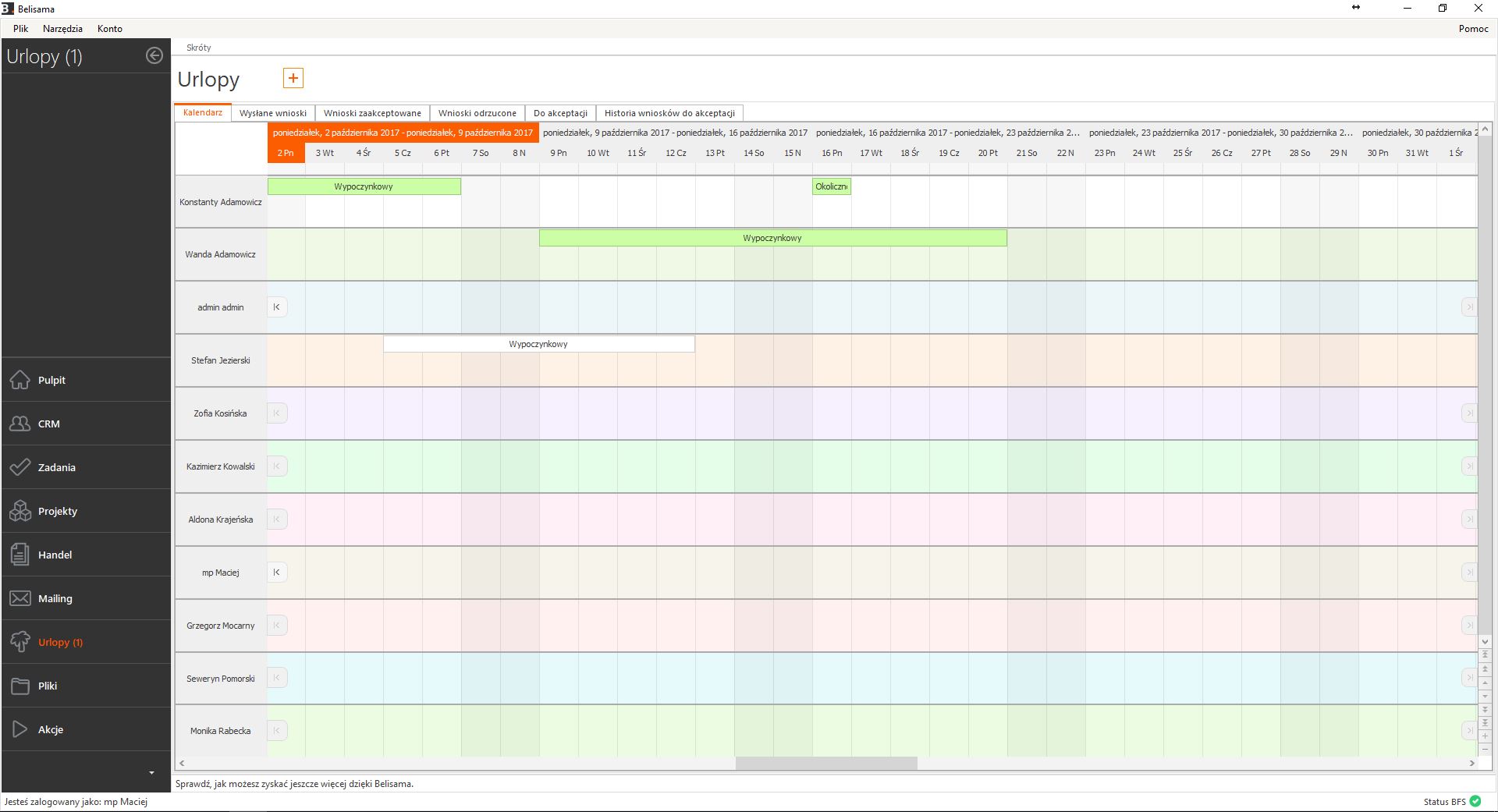Go to the CRM module
Screen dimensions: 1498x812
(x=48, y=424)
